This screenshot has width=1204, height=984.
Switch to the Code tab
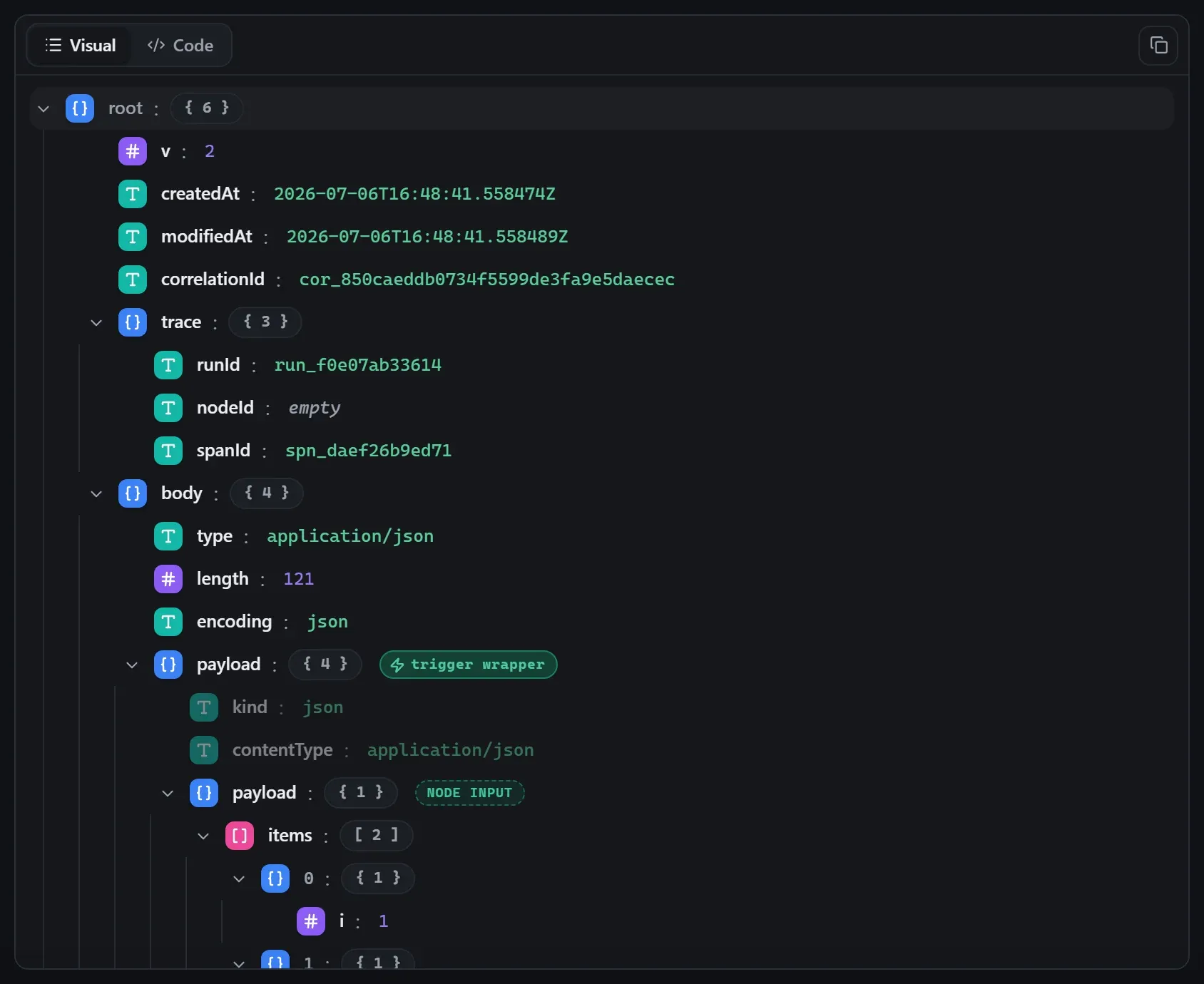click(x=180, y=46)
